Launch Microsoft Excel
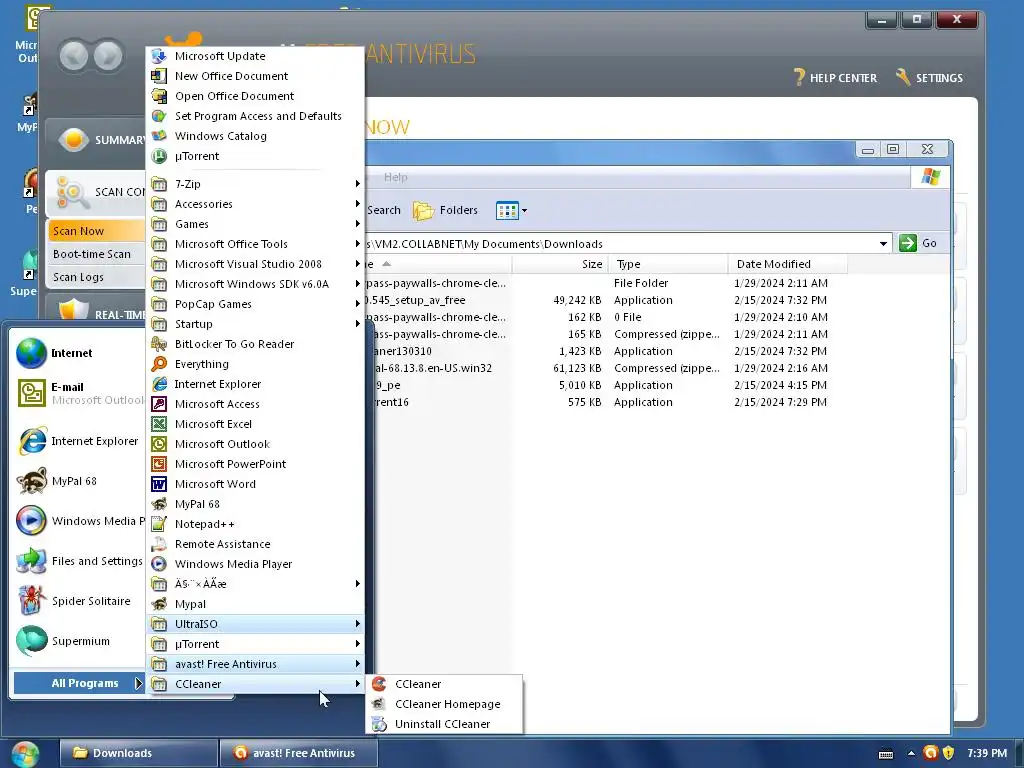This screenshot has width=1024, height=768. click(255, 424)
